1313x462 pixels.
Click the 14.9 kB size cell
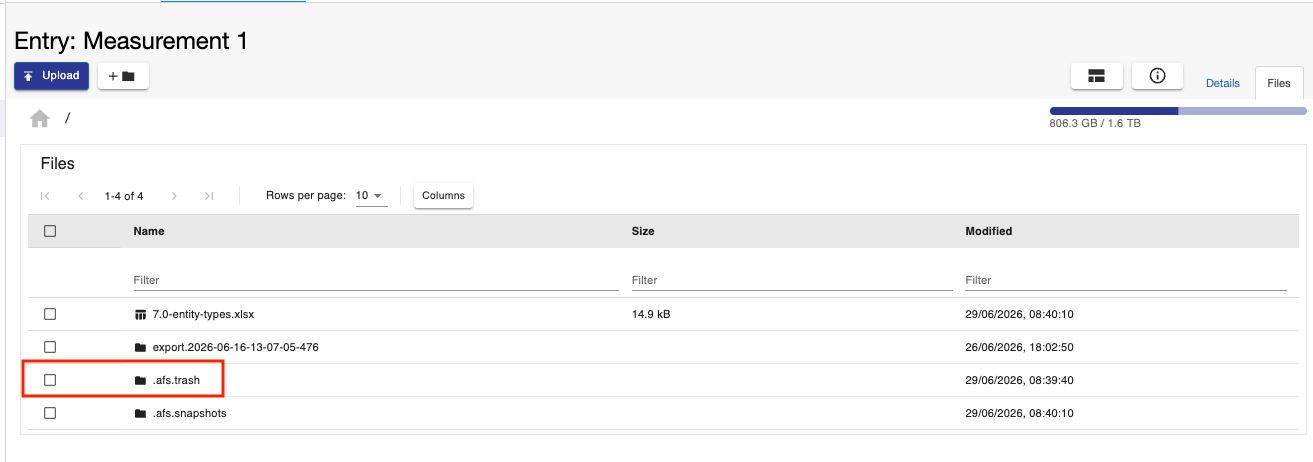(x=651, y=314)
